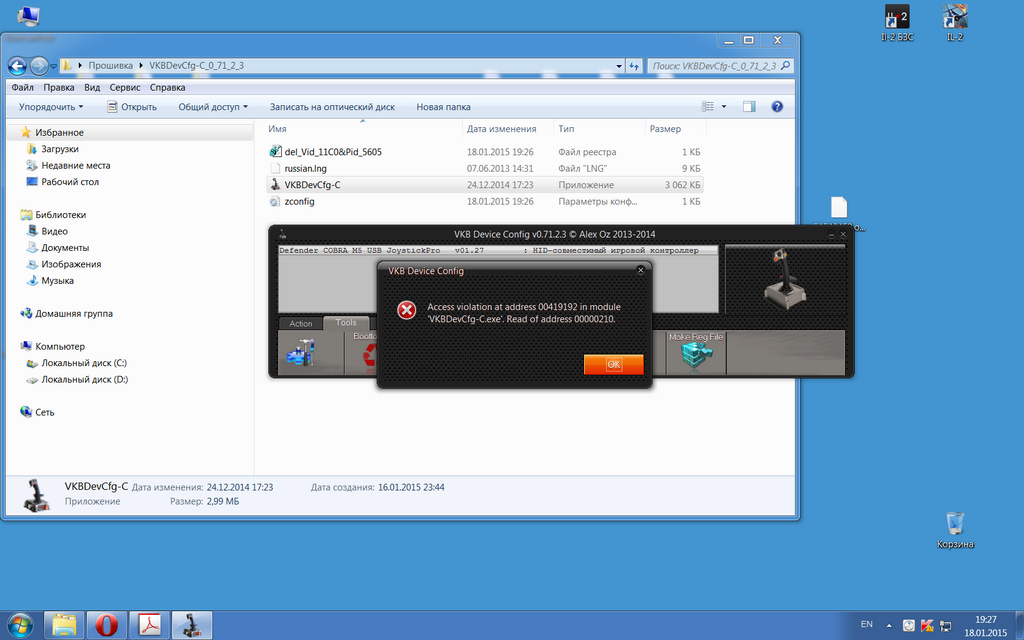The width and height of the screenshot is (1024, 640).
Task: Open Загрузки in the navigation pane
Action: tap(59, 149)
